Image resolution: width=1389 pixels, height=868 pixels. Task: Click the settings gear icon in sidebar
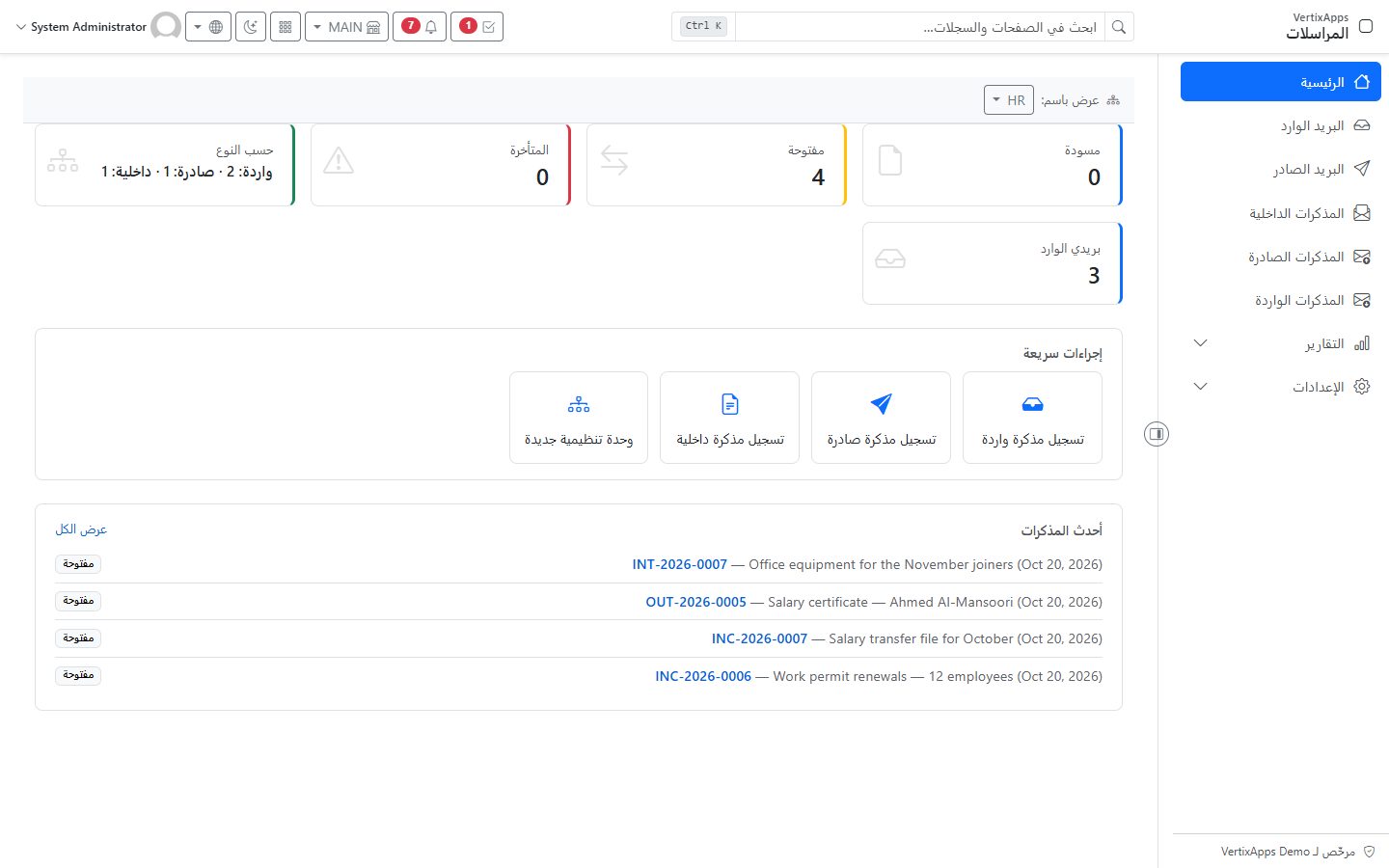pos(1362,387)
